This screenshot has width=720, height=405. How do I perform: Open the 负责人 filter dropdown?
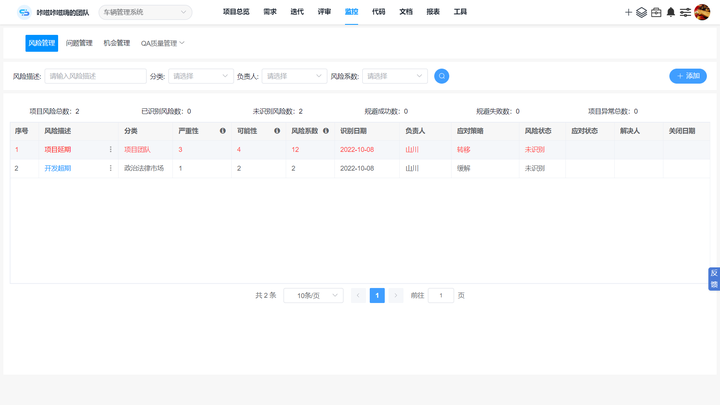(x=294, y=76)
